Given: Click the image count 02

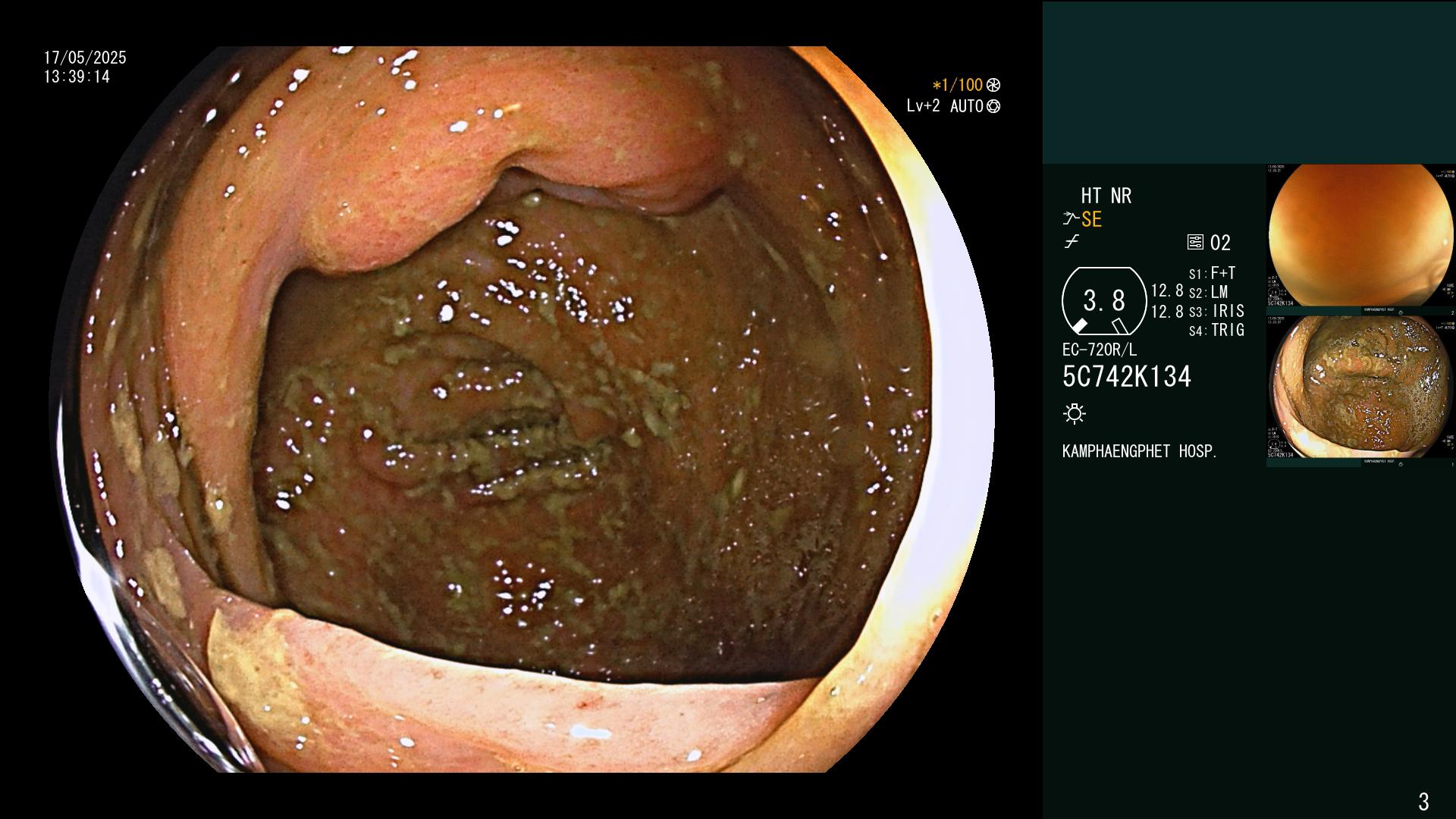Looking at the screenshot, I should [1220, 243].
